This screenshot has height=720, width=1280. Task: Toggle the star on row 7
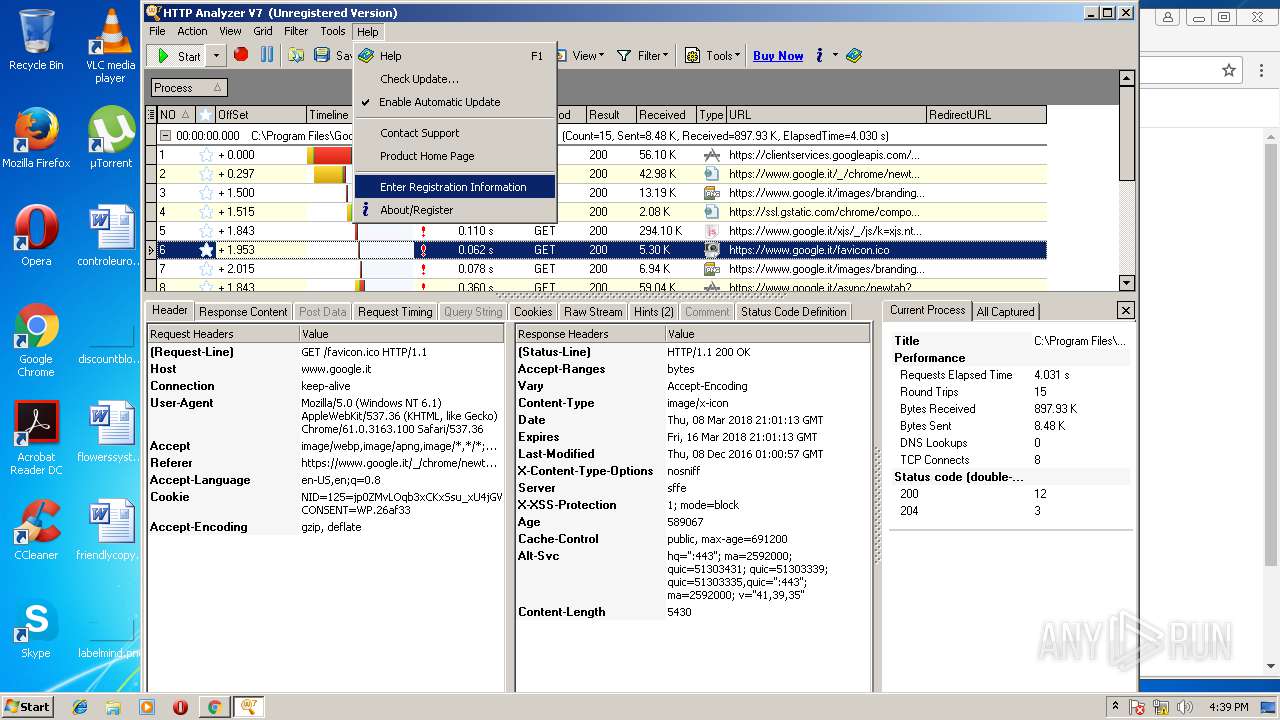click(x=206, y=269)
